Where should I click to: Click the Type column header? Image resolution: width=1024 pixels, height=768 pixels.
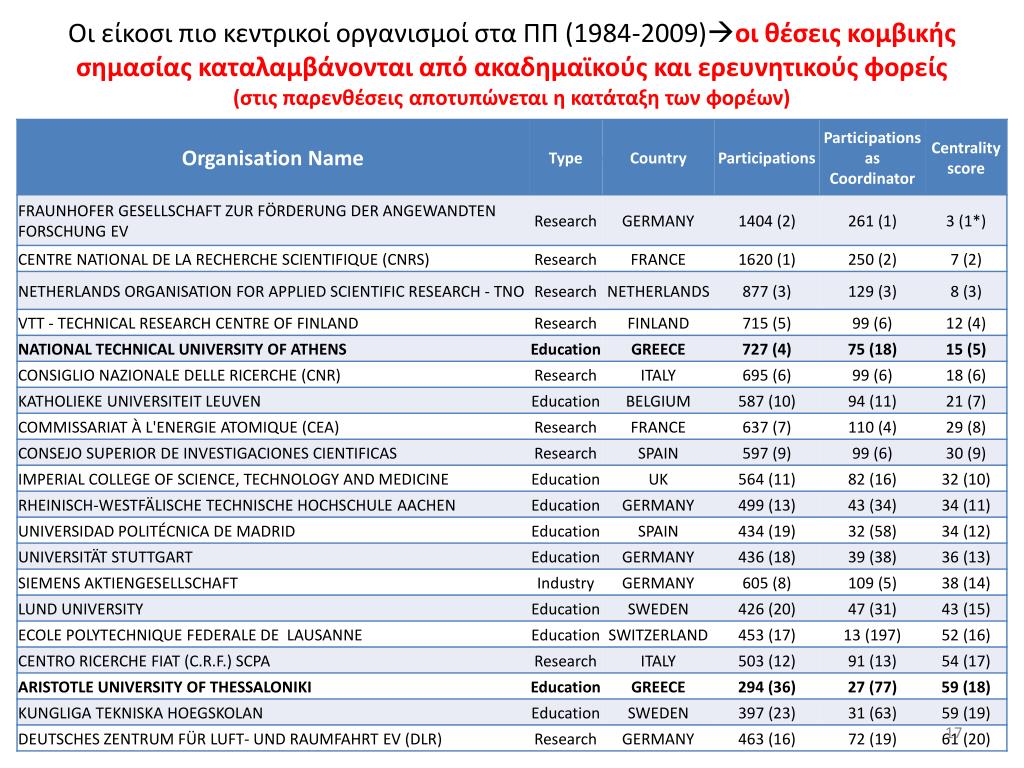coord(566,158)
